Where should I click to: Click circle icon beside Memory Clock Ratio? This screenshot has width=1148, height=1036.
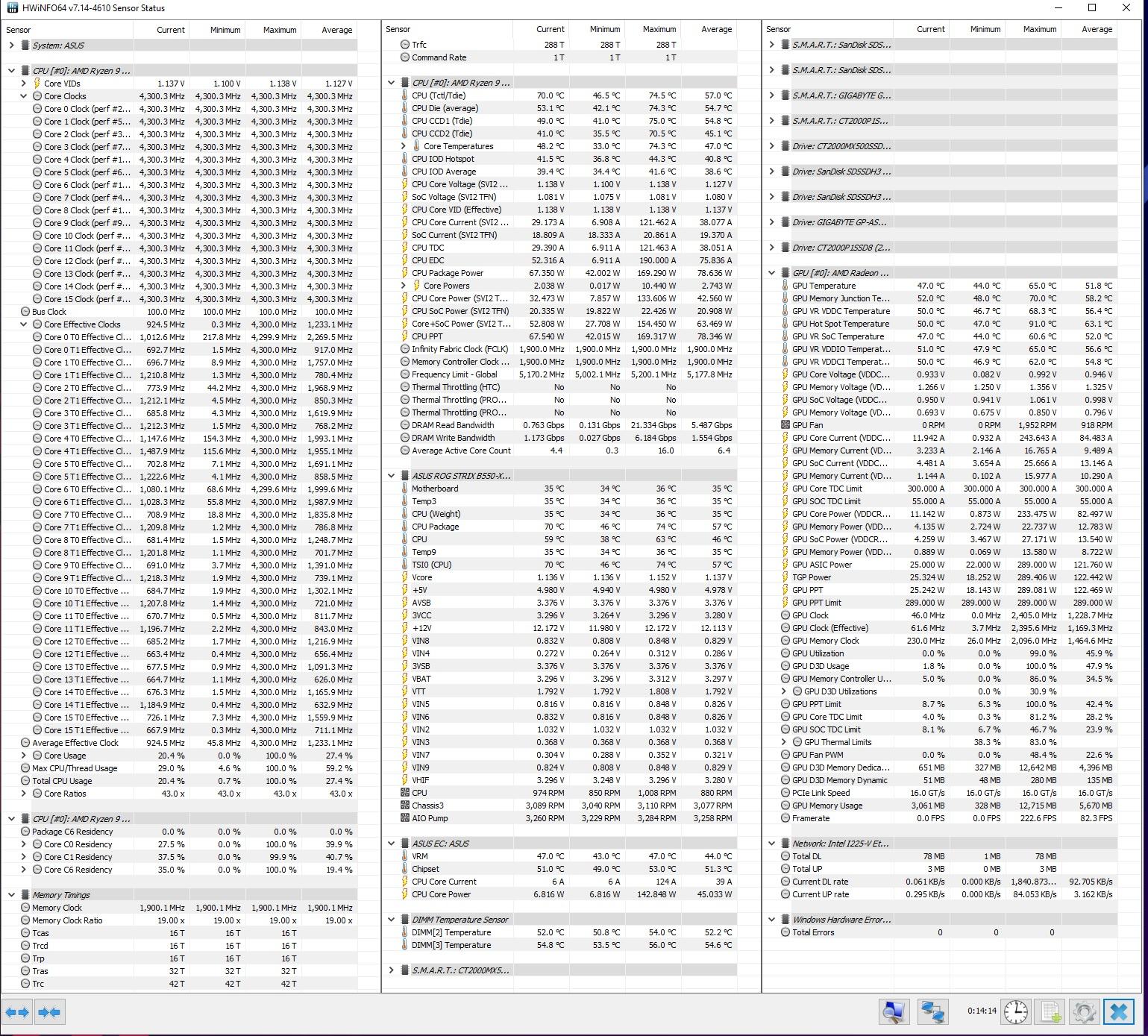pyautogui.click(x=25, y=920)
